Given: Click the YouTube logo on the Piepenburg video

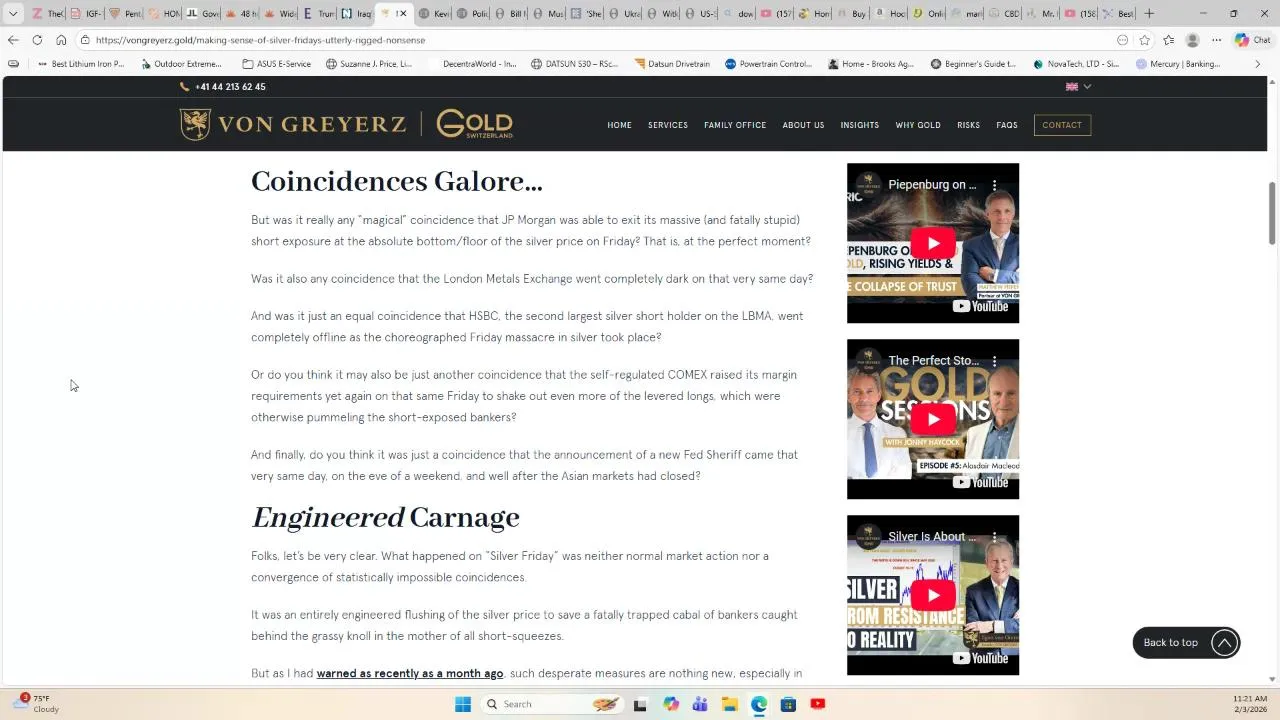Looking at the screenshot, I should coord(980,306).
